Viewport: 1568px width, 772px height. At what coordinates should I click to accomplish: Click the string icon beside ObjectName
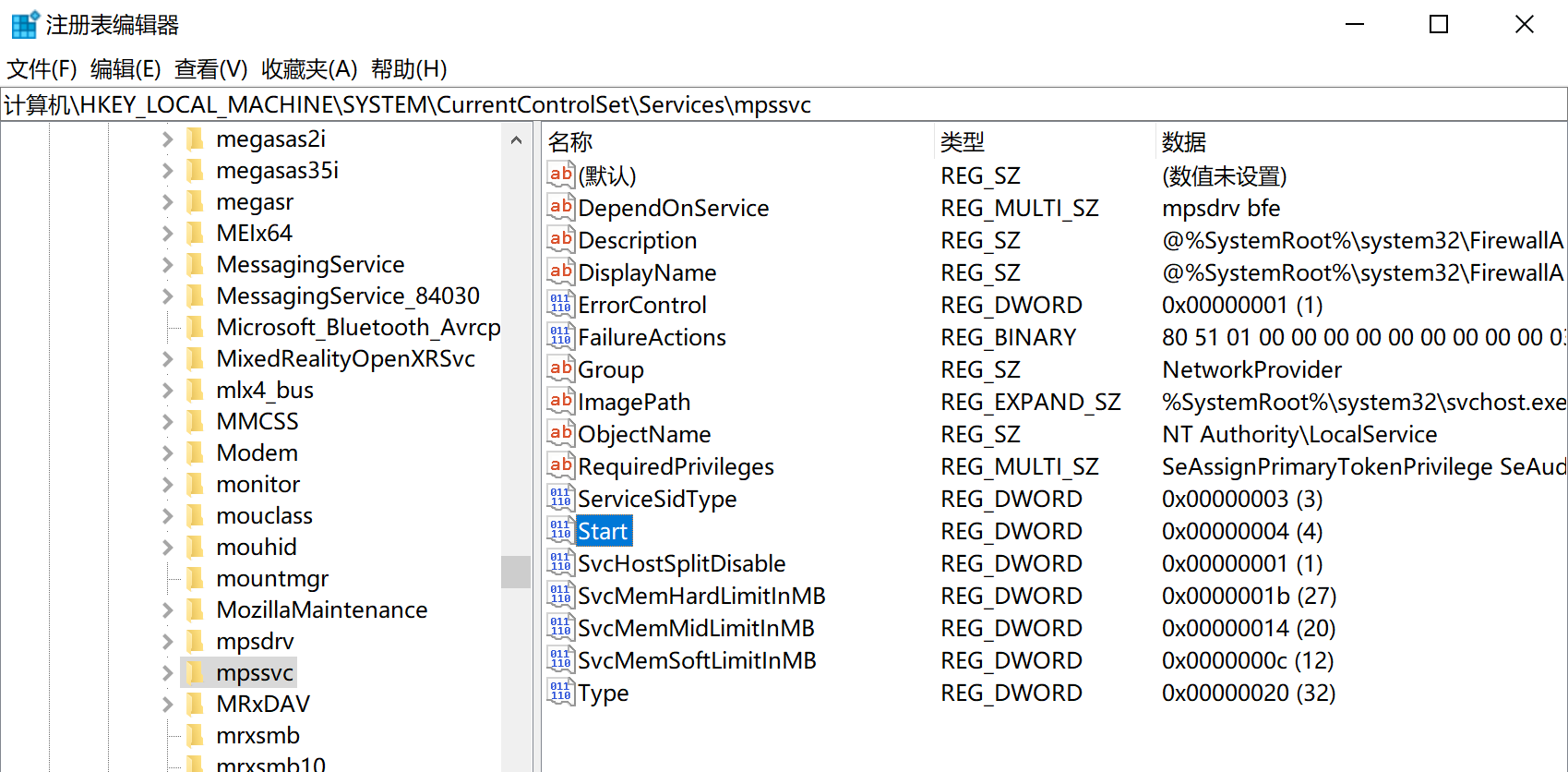pyautogui.click(x=560, y=433)
